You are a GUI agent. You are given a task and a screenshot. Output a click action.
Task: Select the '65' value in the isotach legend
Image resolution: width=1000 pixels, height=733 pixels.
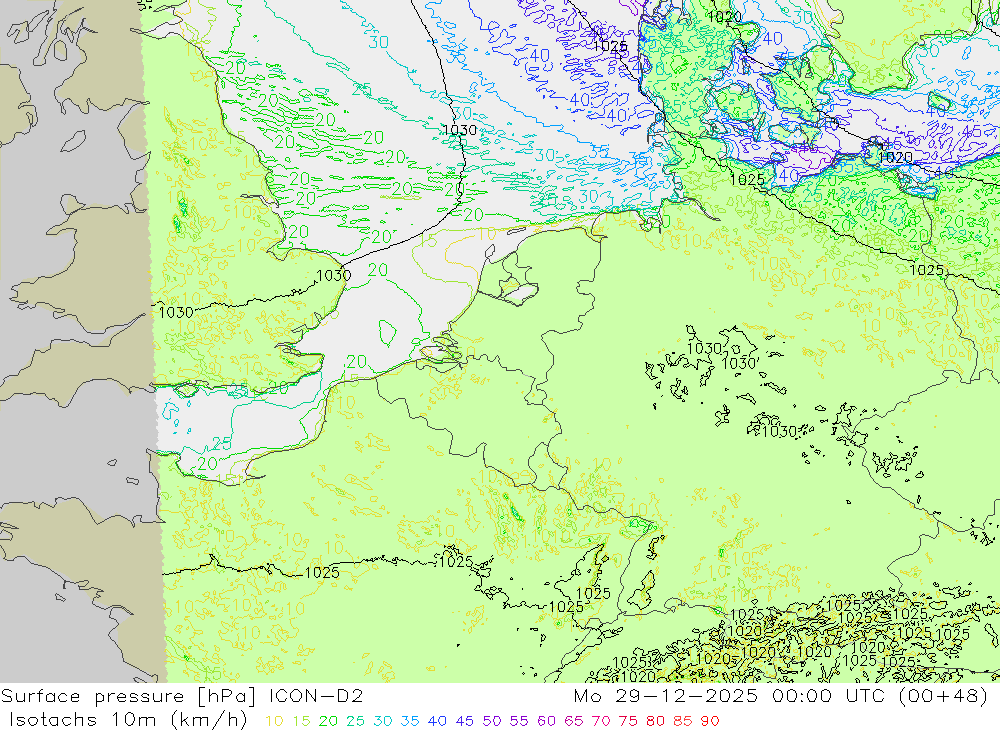[x=573, y=722]
